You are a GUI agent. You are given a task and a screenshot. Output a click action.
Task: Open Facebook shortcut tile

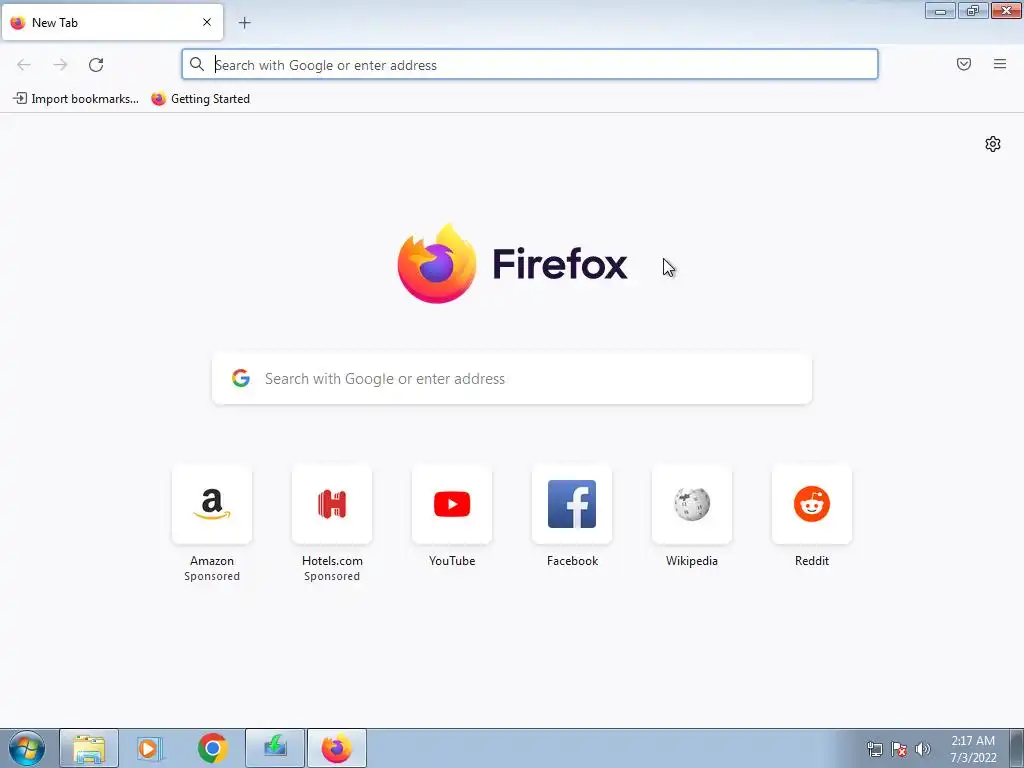pos(572,504)
